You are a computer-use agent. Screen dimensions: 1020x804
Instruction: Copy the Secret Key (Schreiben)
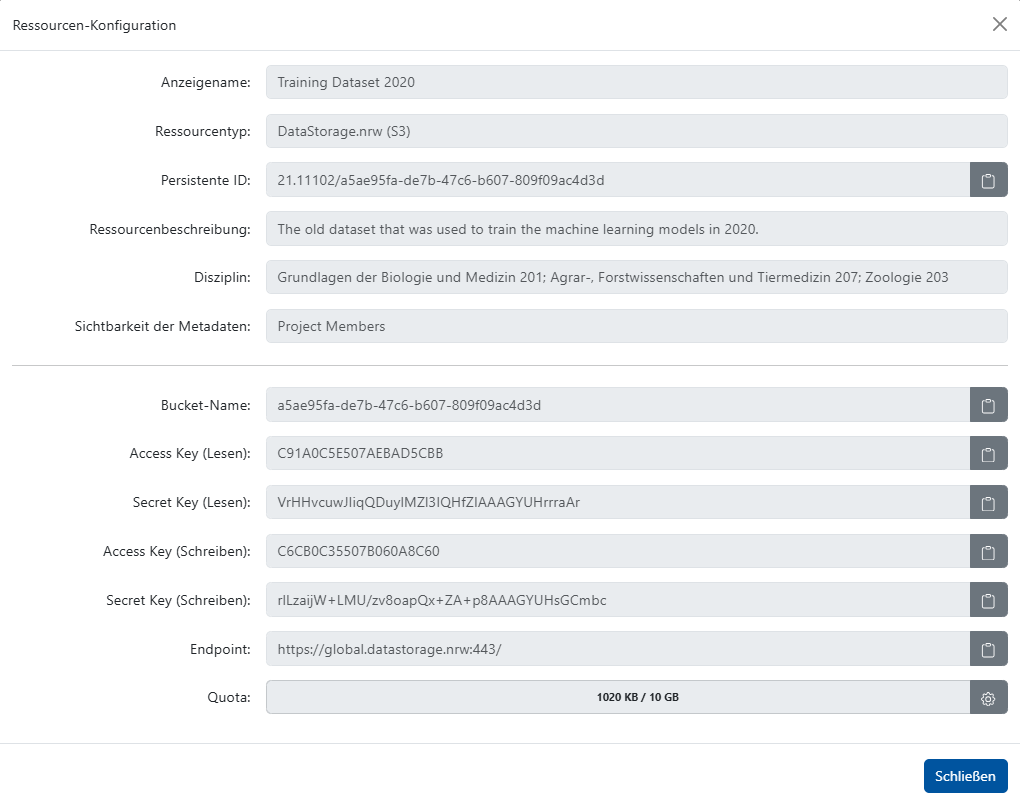(988, 600)
